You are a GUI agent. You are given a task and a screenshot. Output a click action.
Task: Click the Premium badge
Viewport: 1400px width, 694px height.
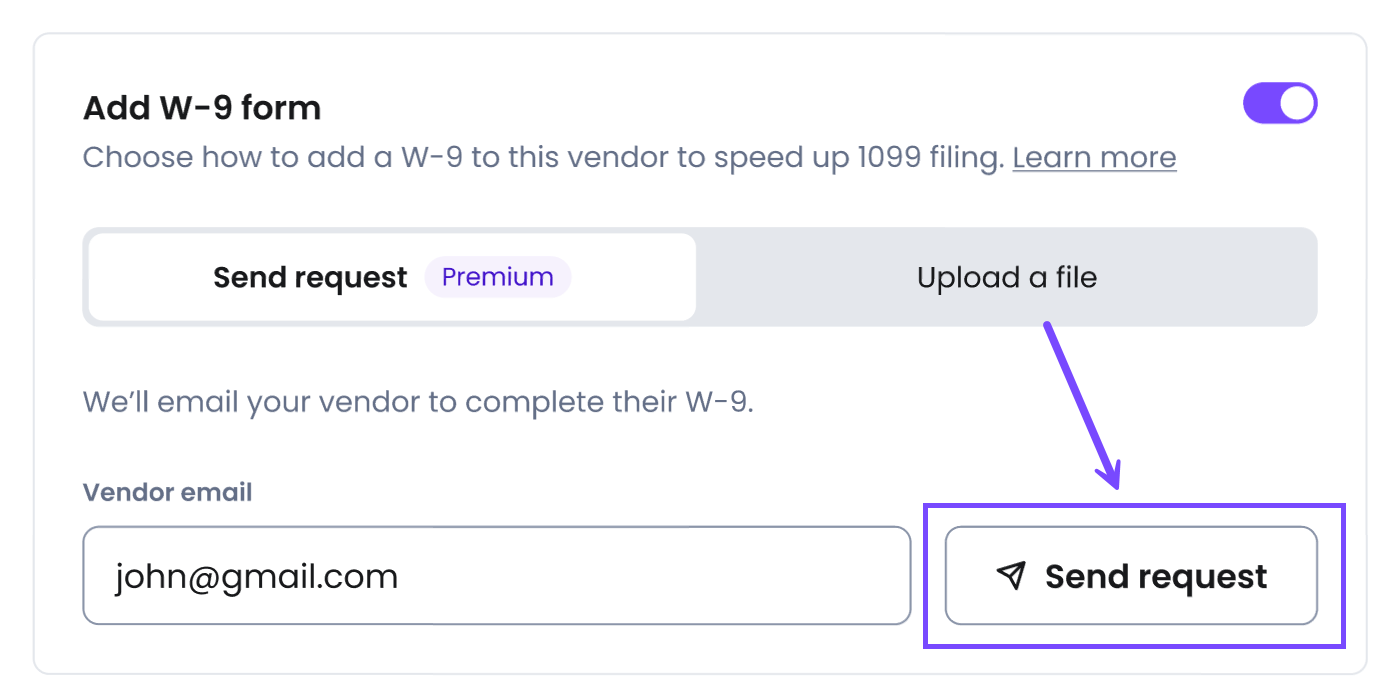tap(497, 277)
